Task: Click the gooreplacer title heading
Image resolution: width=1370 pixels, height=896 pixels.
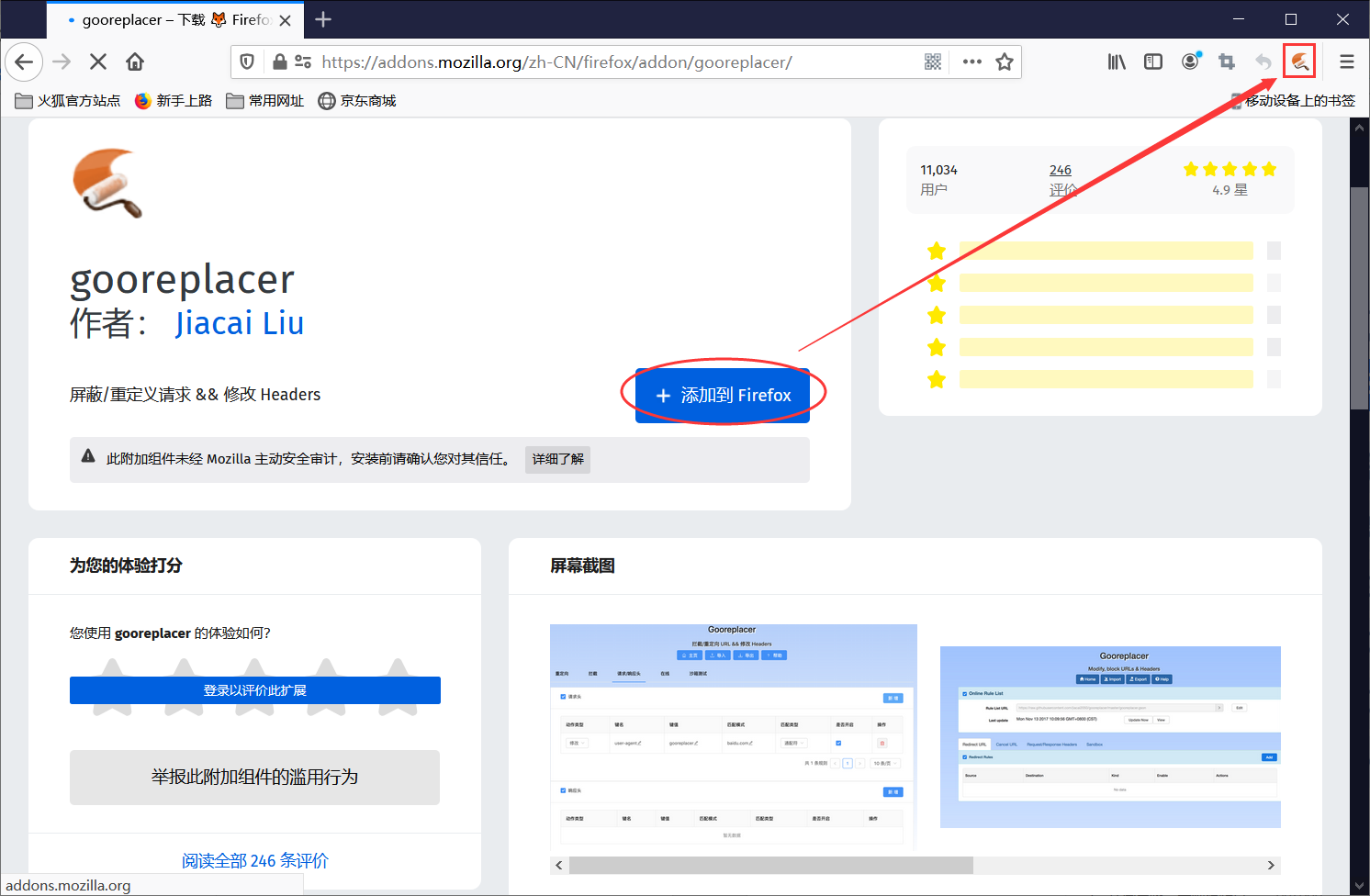Action: tap(183, 280)
